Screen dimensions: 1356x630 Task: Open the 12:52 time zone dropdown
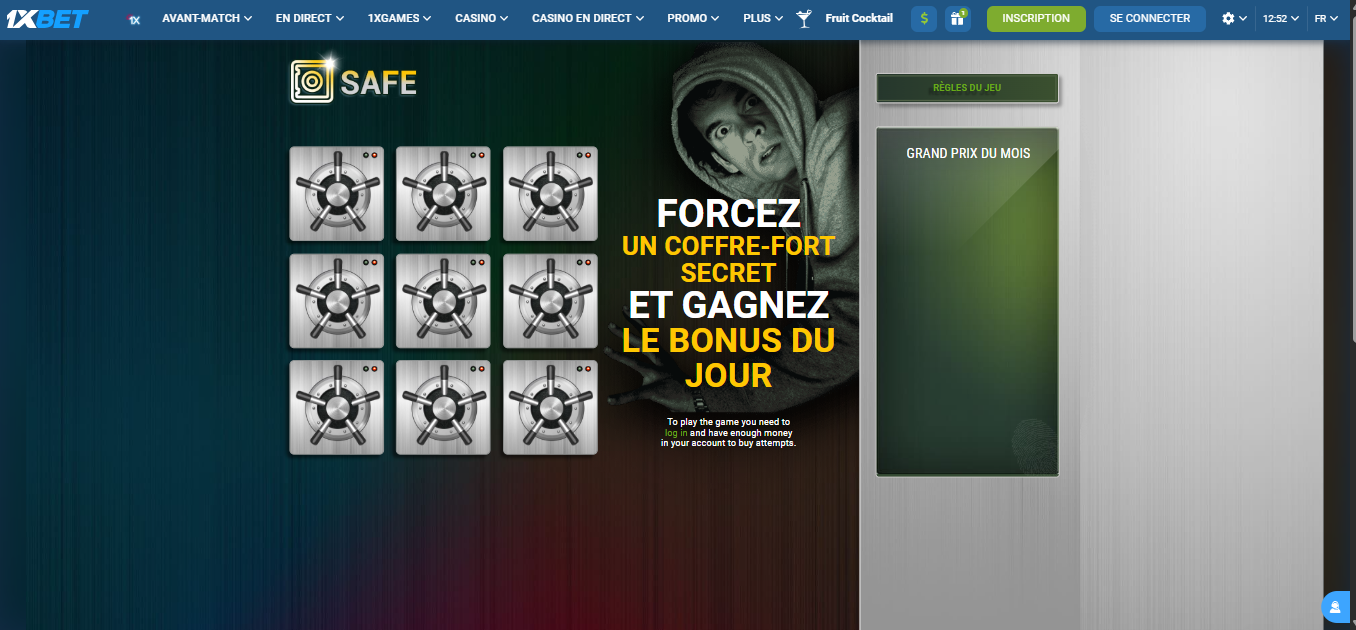(x=1280, y=18)
